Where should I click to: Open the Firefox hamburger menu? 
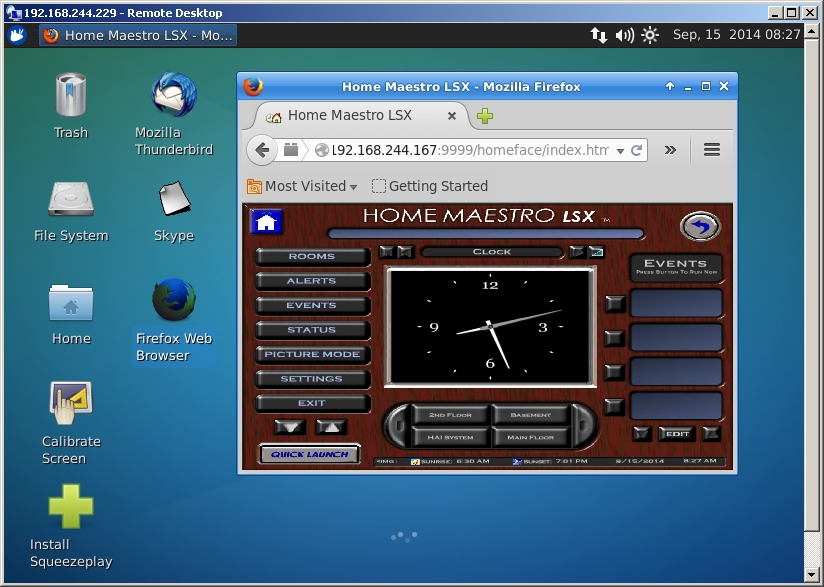(712, 150)
